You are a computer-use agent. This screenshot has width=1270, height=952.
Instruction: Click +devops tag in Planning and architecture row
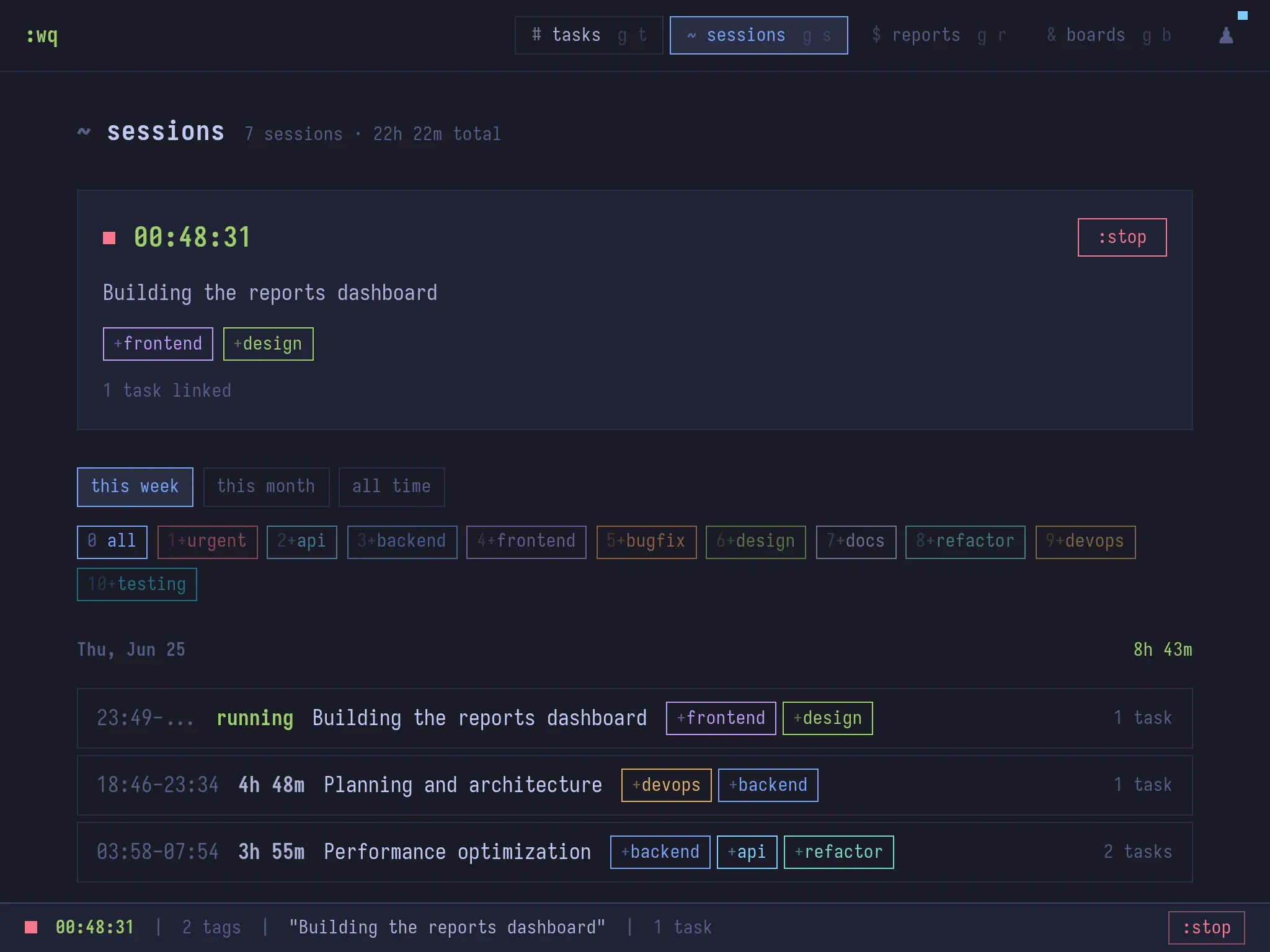(666, 785)
